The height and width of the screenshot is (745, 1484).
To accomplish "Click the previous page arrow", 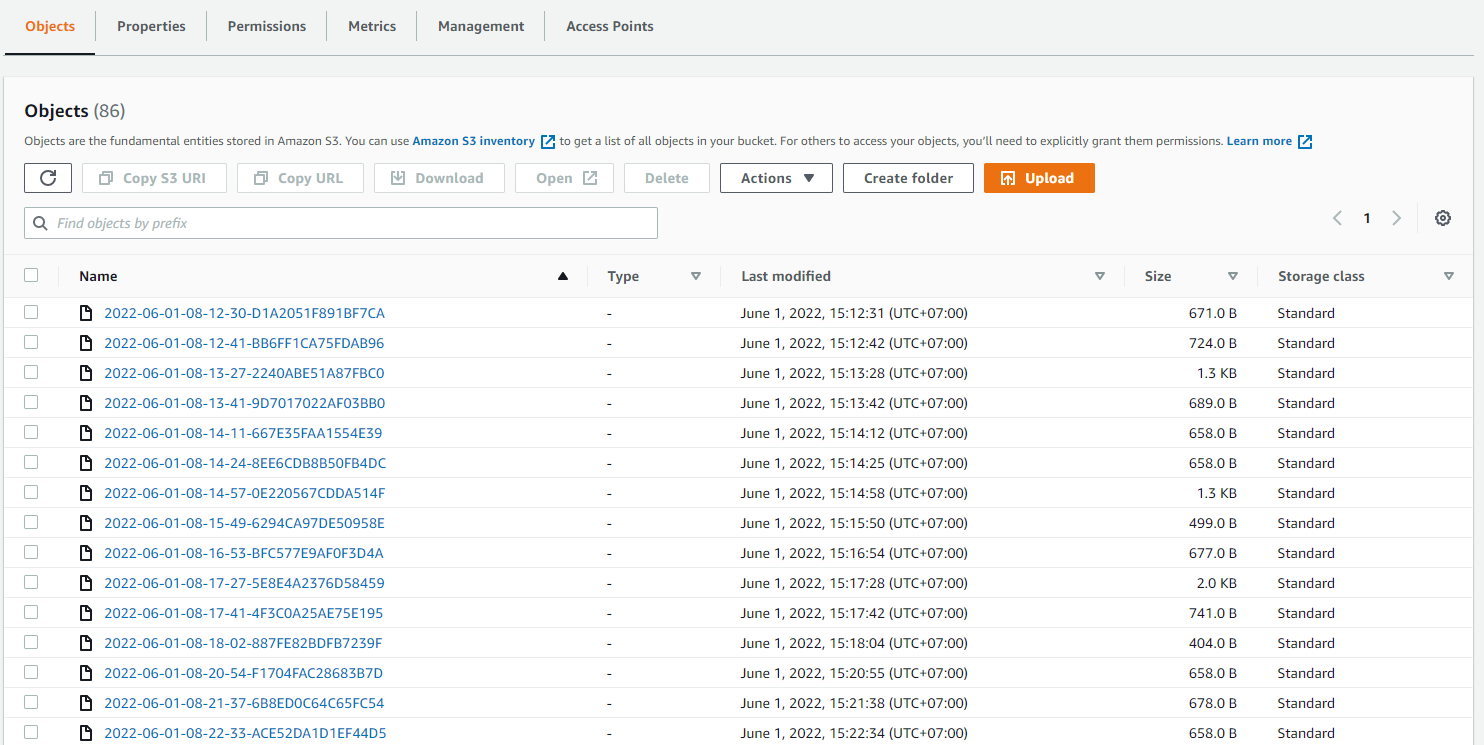I will click(1337, 217).
